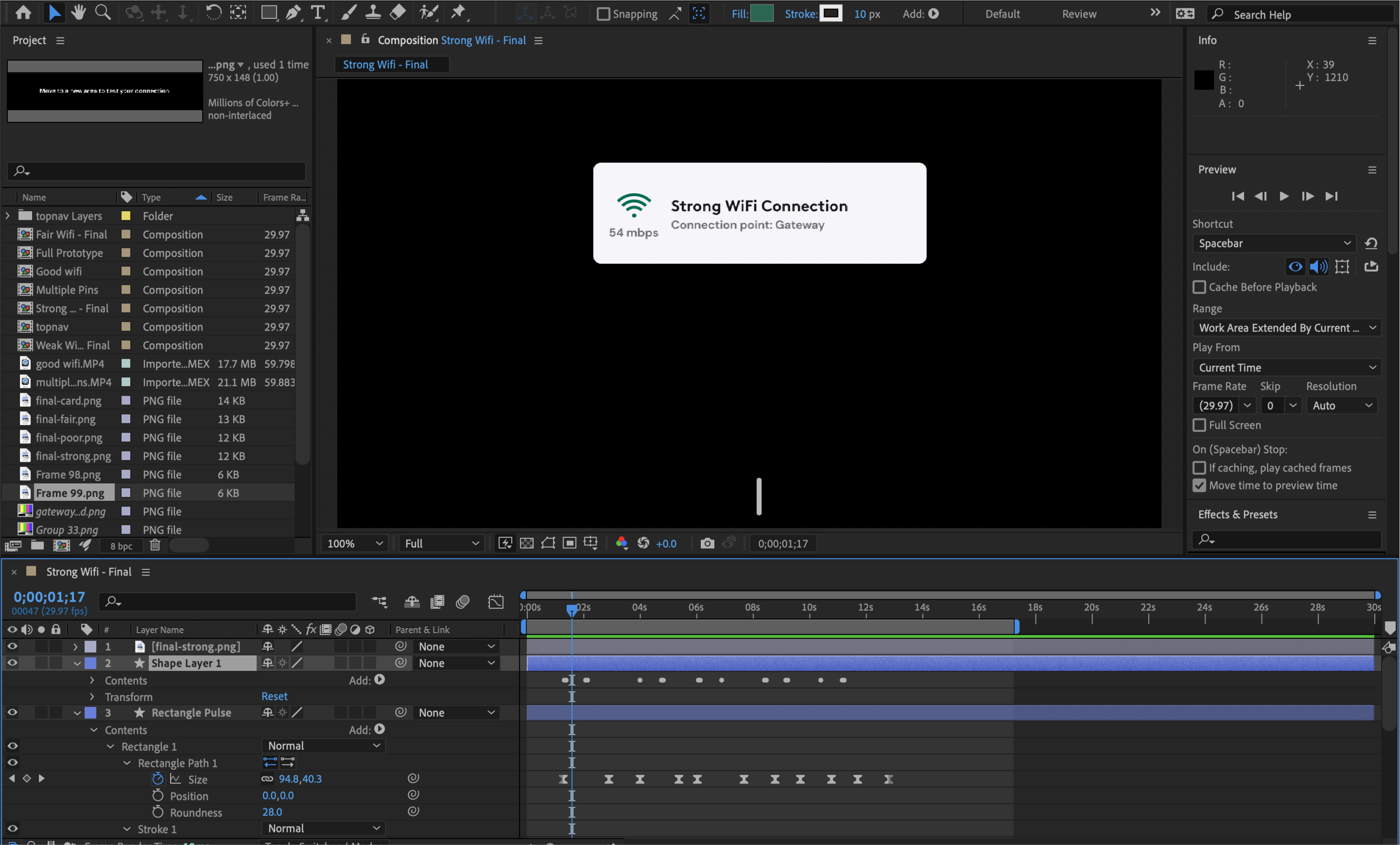
Task: Expand the topnav Layers folder
Action: [7, 216]
